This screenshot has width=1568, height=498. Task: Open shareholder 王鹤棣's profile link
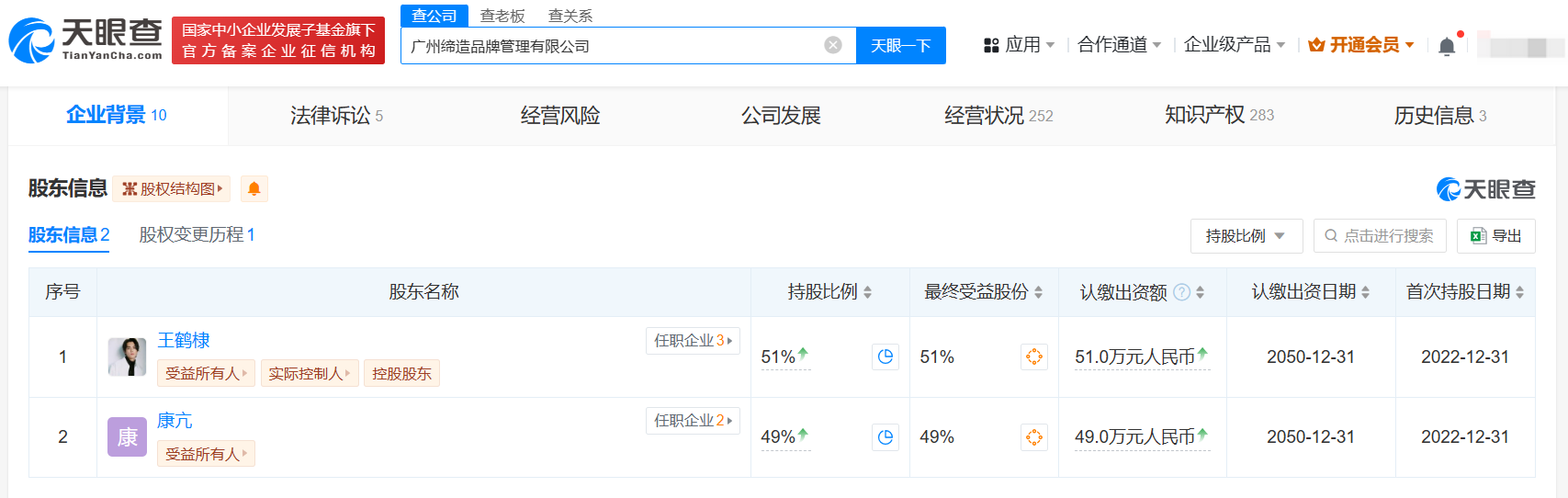pos(184,341)
